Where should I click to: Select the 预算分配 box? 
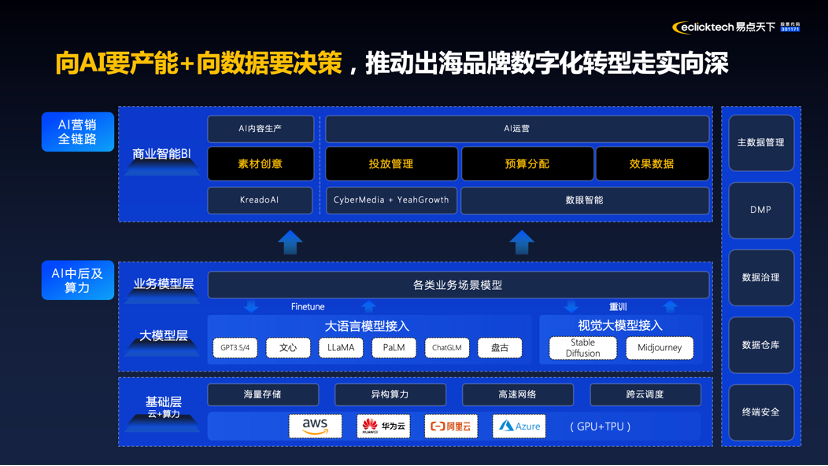(x=526, y=164)
